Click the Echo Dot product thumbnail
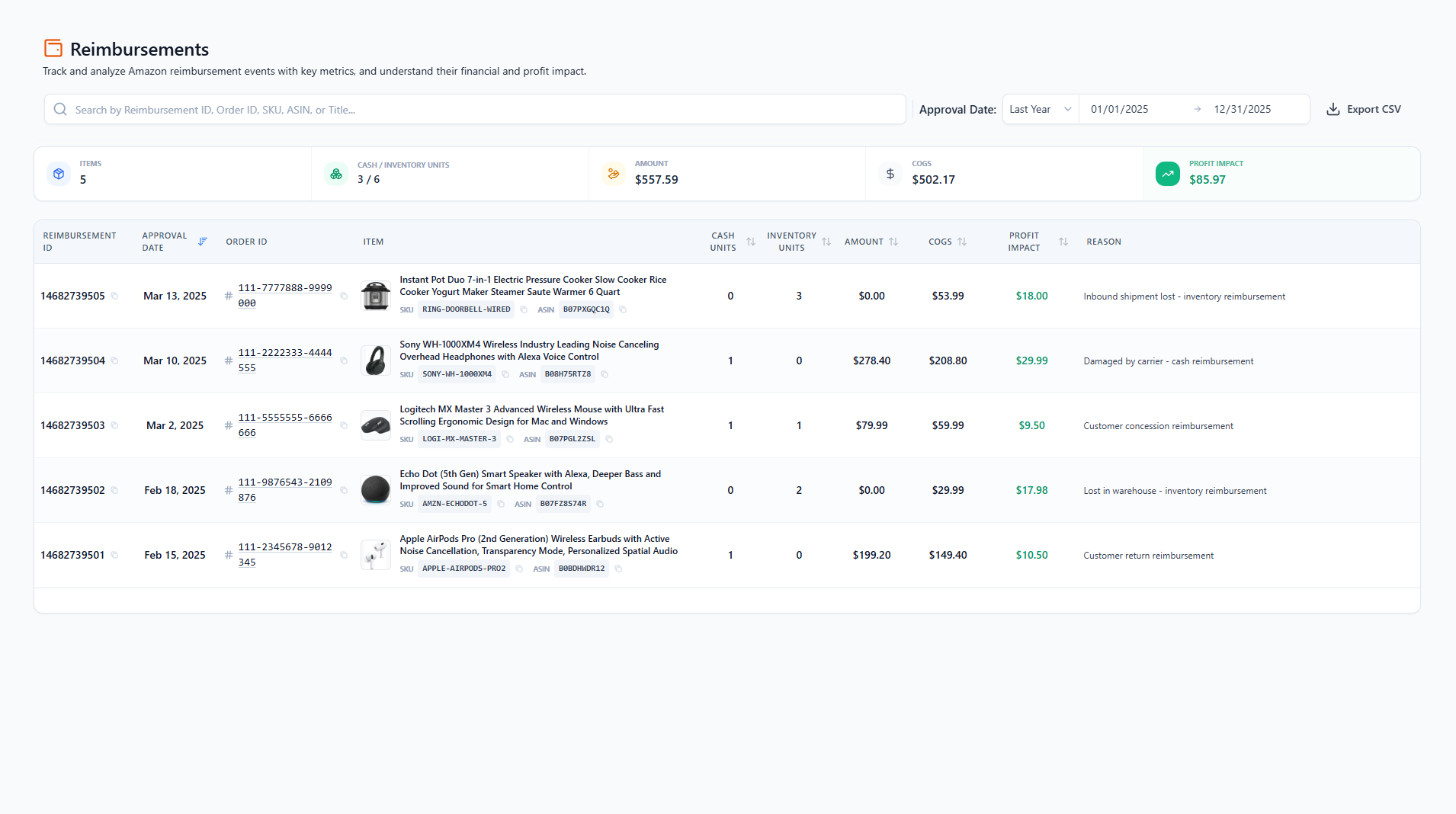The height and width of the screenshot is (814, 1456). [x=376, y=490]
